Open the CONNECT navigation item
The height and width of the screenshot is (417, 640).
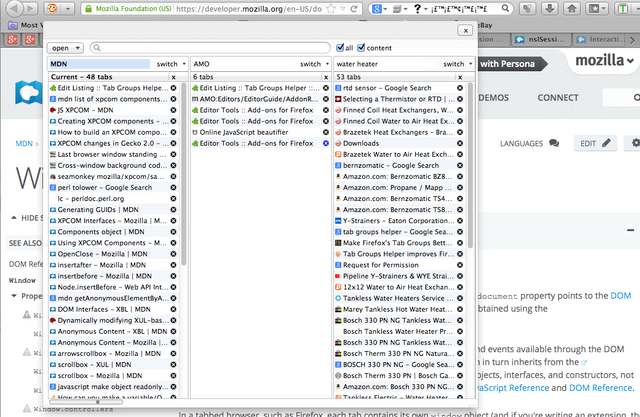coord(558,98)
